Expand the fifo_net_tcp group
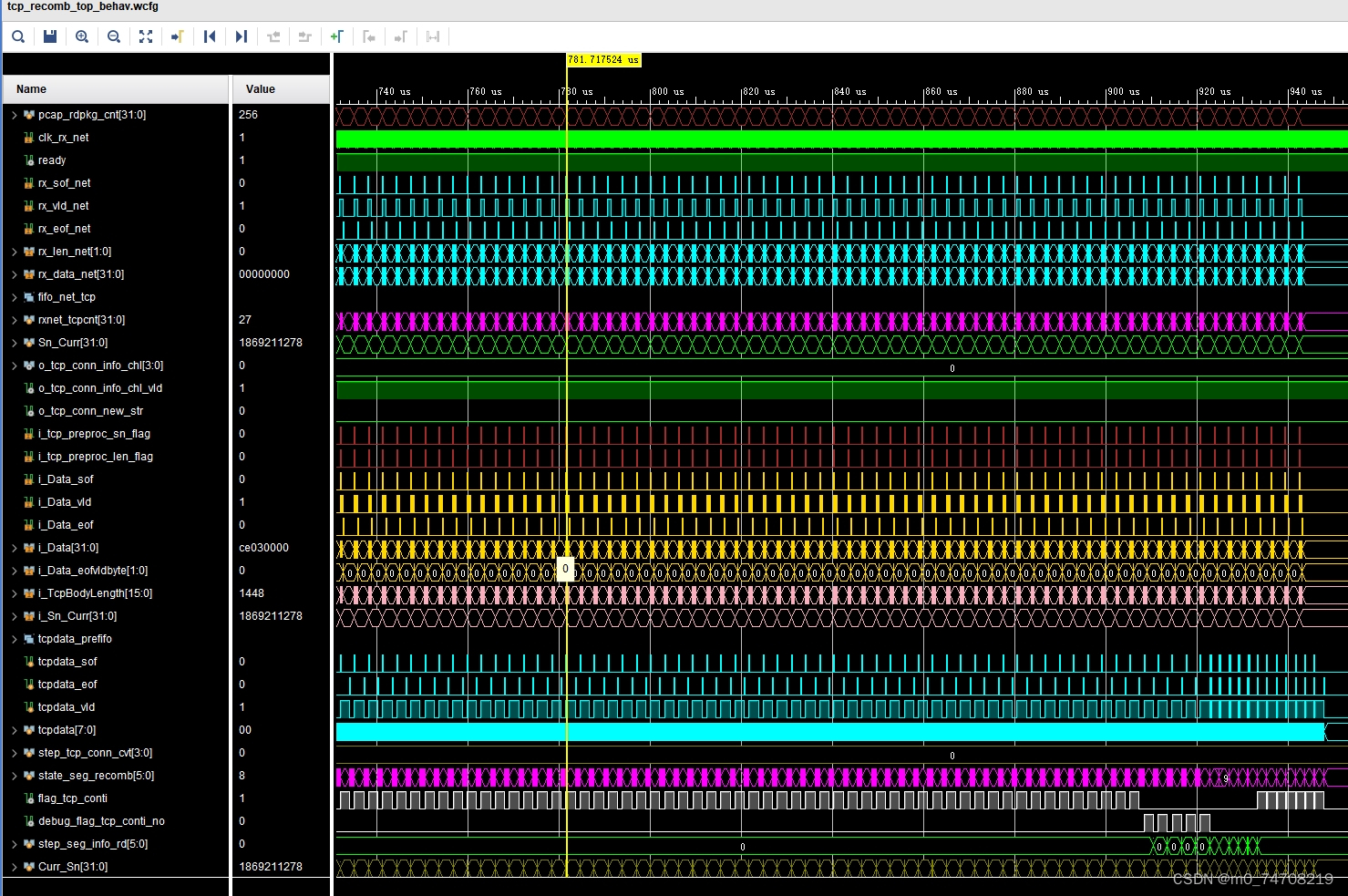This screenshot has width=1348, height=896. click(x=15, y=297)
